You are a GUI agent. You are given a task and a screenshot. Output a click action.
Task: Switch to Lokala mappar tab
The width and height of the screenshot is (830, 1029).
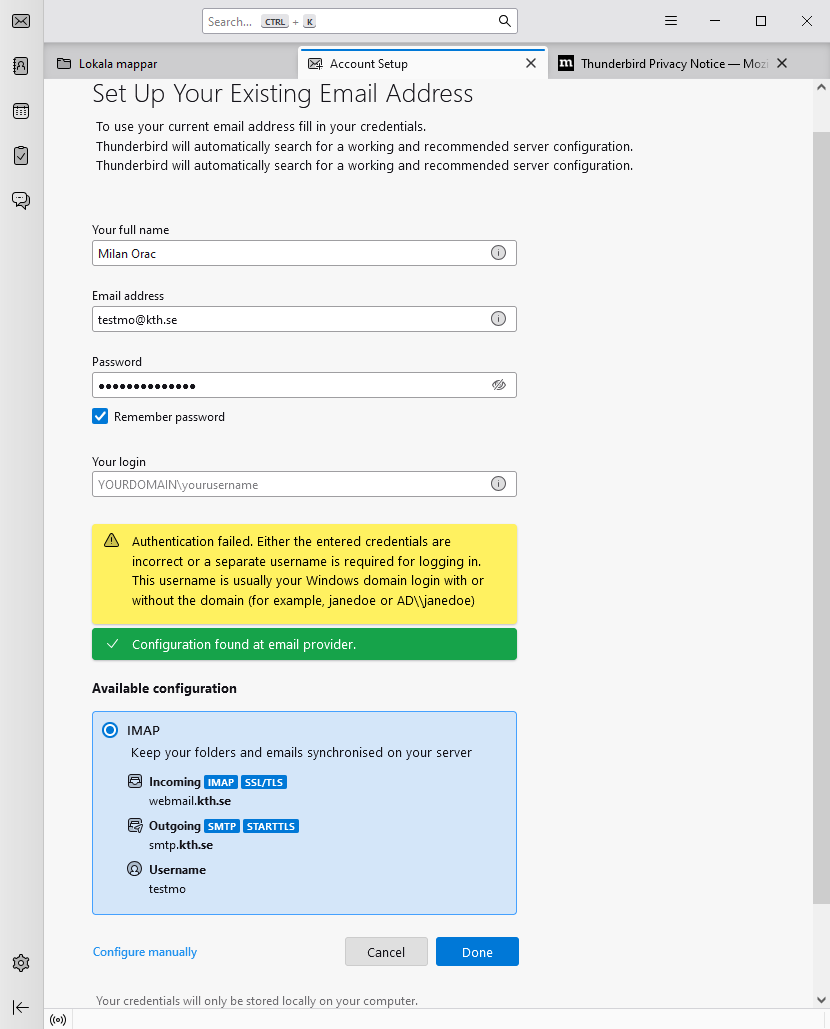170,63
